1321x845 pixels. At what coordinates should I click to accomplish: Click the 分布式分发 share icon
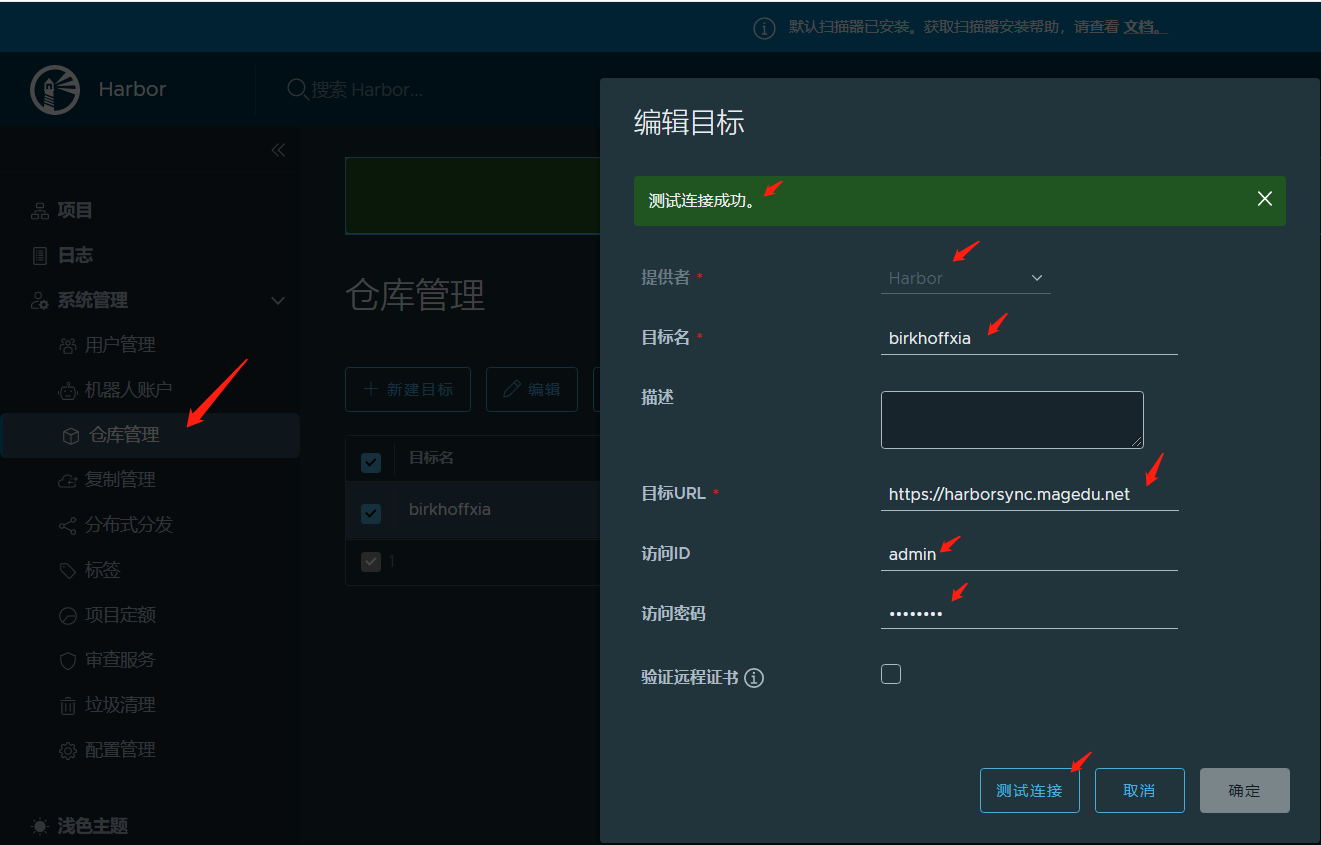68,526
